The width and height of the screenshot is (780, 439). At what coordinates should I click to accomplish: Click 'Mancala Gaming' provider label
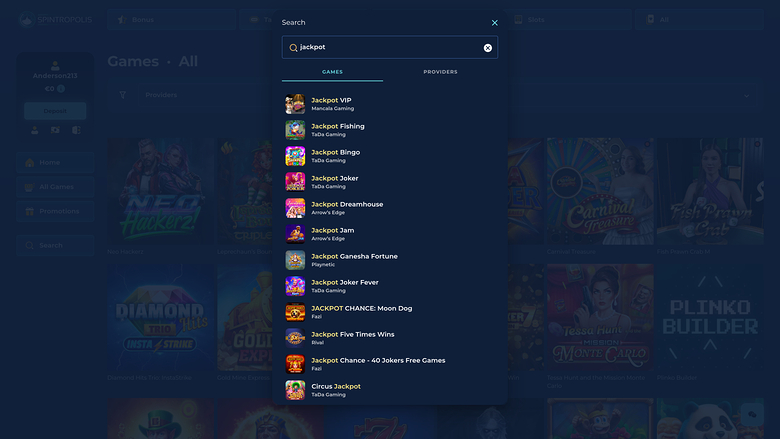[333, 108]
